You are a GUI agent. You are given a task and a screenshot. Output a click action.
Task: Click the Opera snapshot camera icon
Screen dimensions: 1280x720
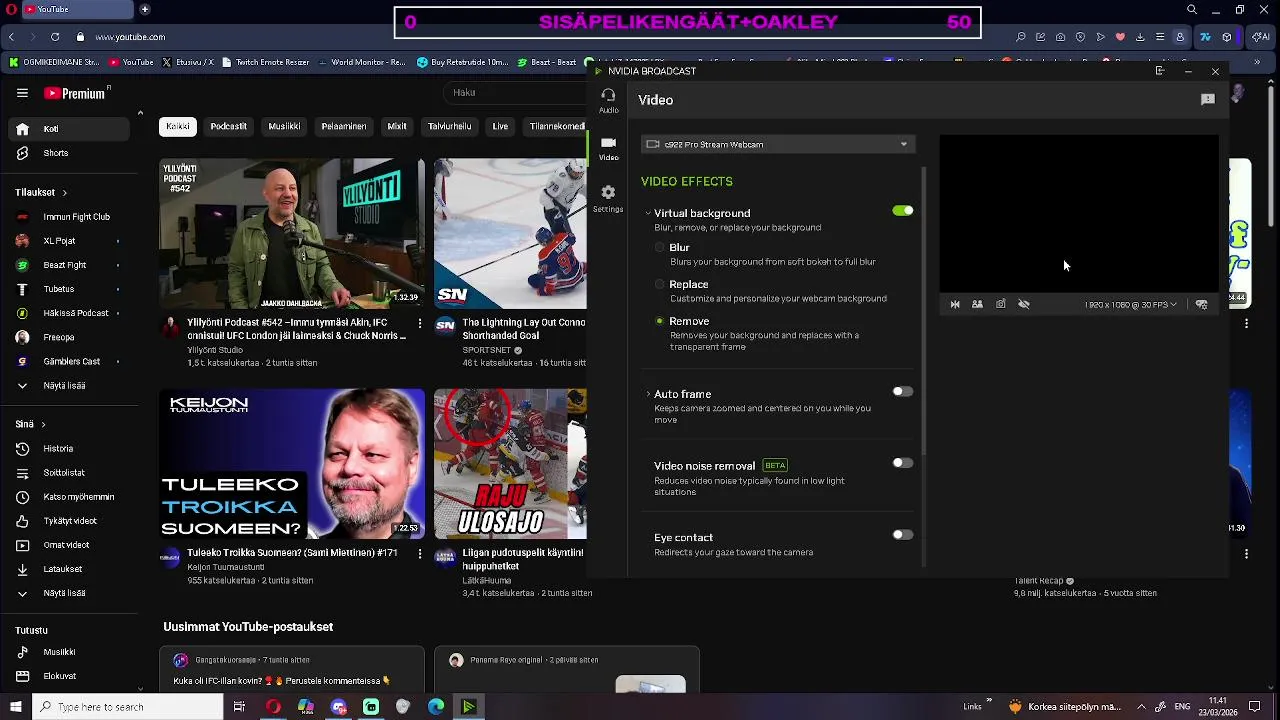click(x=1060, y=37)
